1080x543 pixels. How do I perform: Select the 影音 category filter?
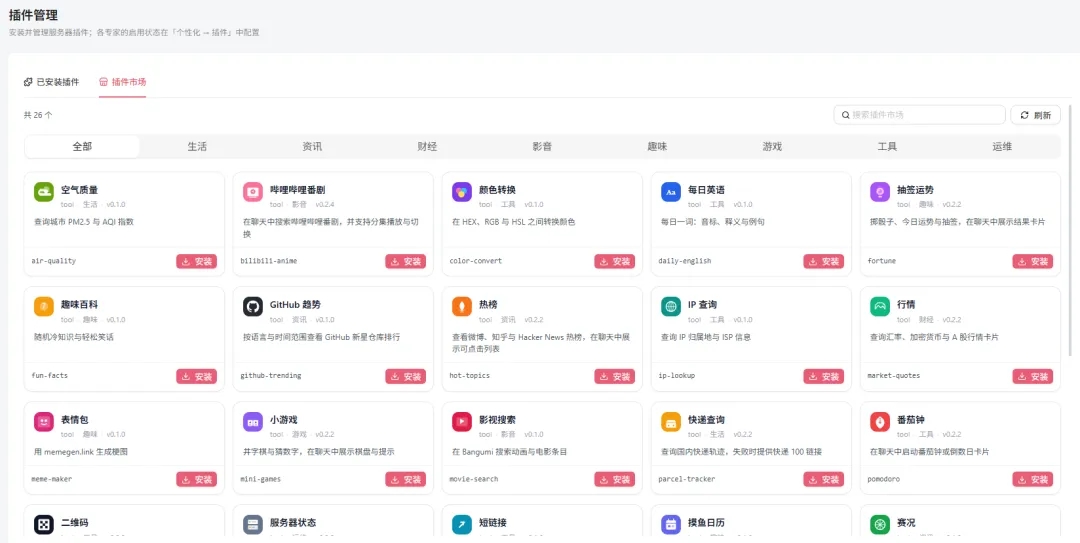pos(542,147)
